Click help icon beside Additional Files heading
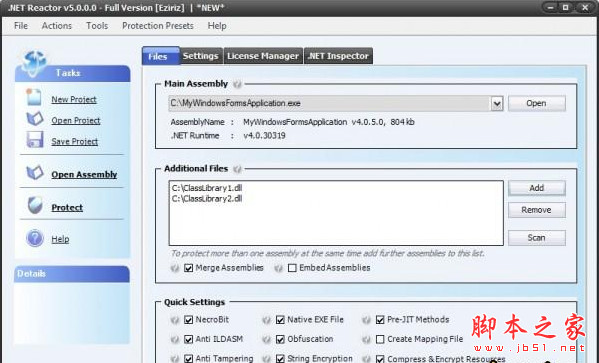This screenshot has width=599, height=363. [237, 169]
